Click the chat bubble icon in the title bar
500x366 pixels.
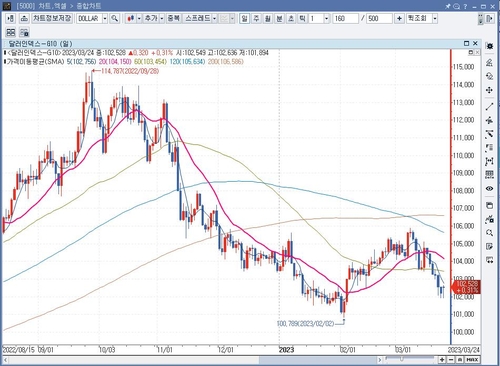[x=457, y=6]
